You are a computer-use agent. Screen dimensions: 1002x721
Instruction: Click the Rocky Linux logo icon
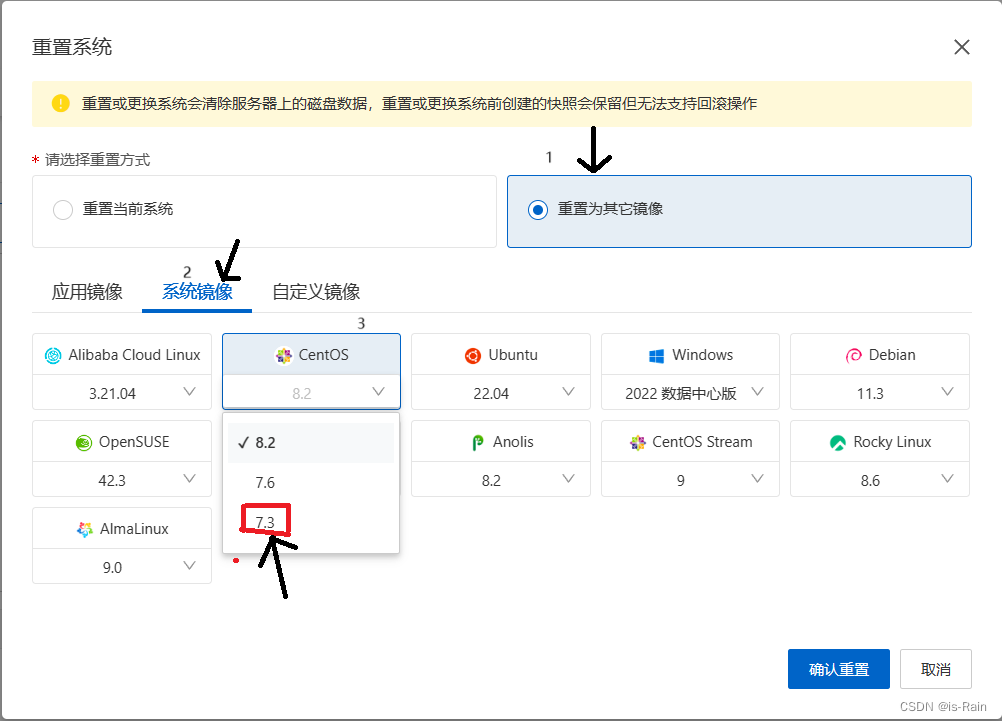click(x=838, y=442)
